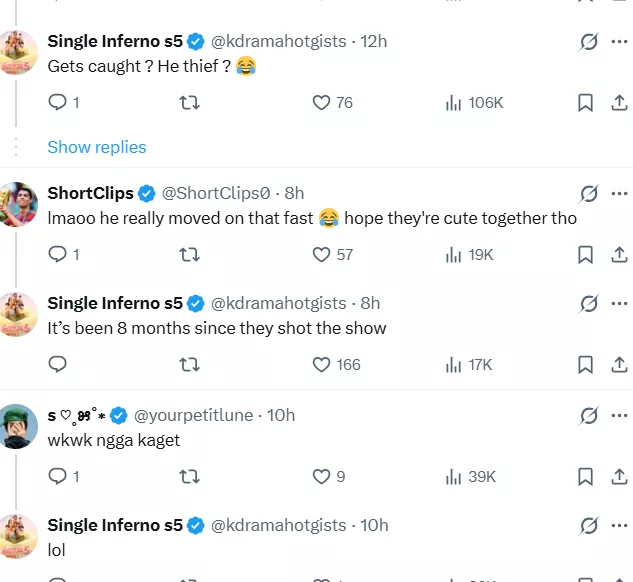The width and height of the screenshot is (633, 582).
Task: Like the "It's been 8 months" tweet
Action: coord(321,365)
